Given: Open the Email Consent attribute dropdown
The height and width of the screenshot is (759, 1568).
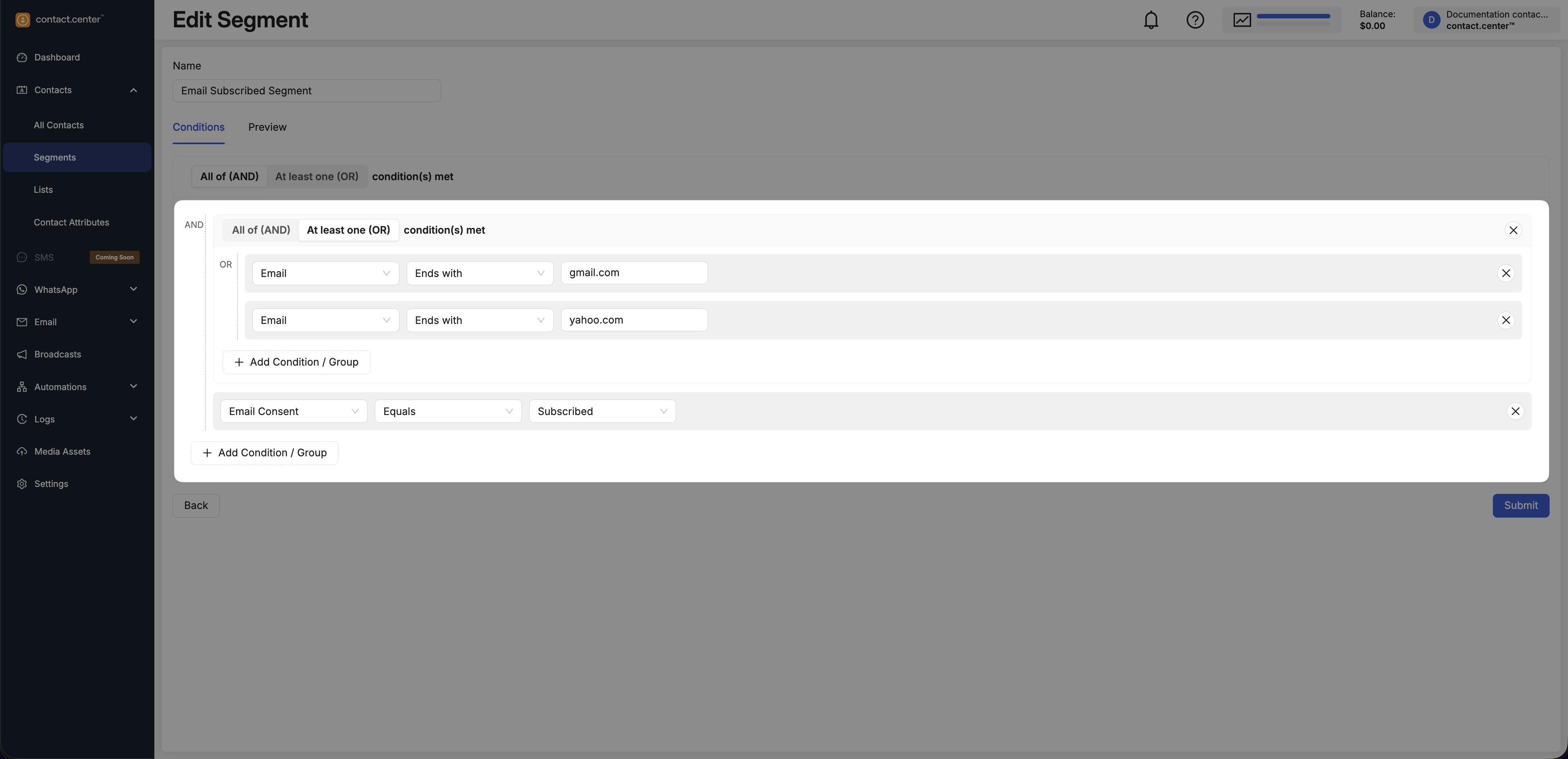Looking at the screenshot, I should click(x=294, y=412).
